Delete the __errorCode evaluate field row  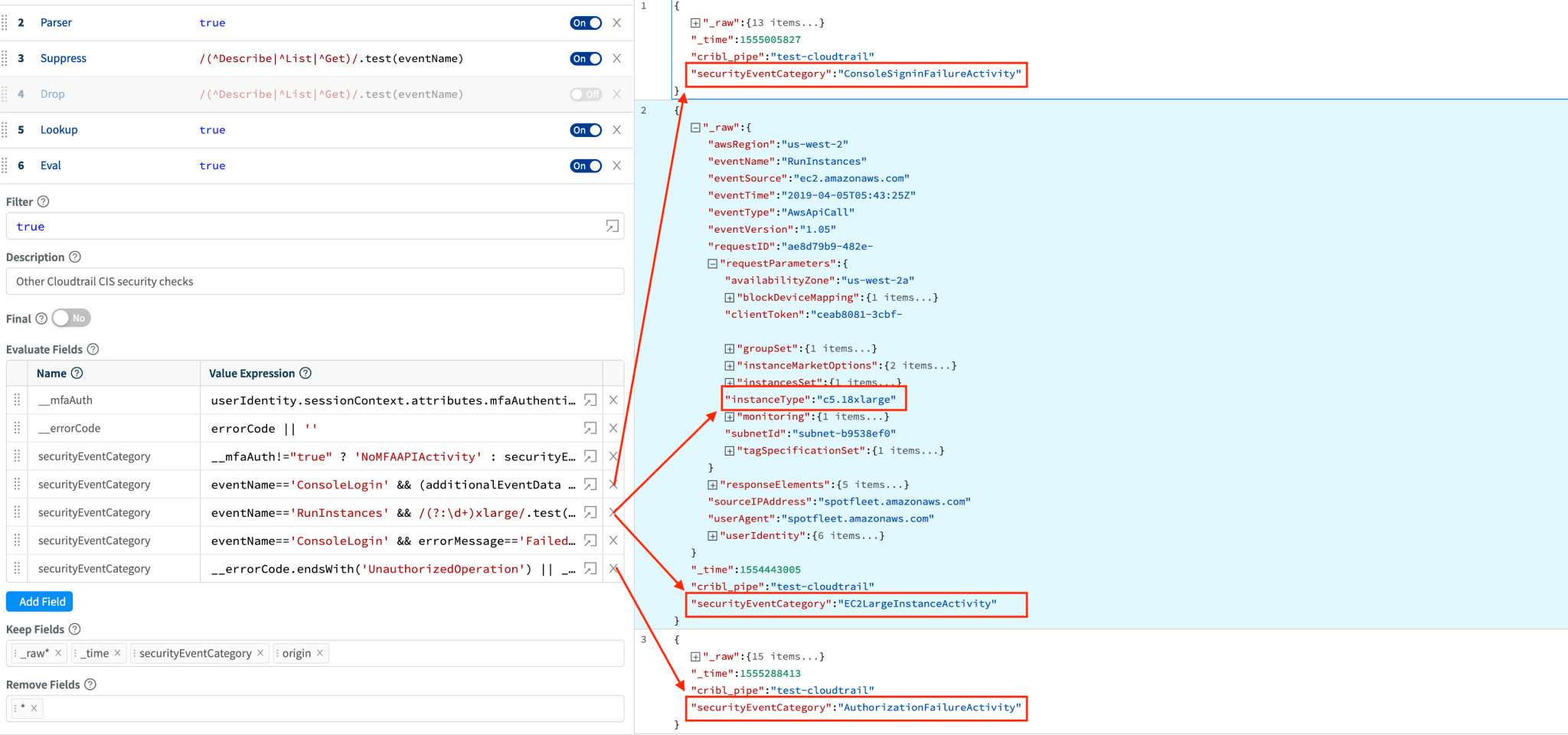click(x=613, y=428)
